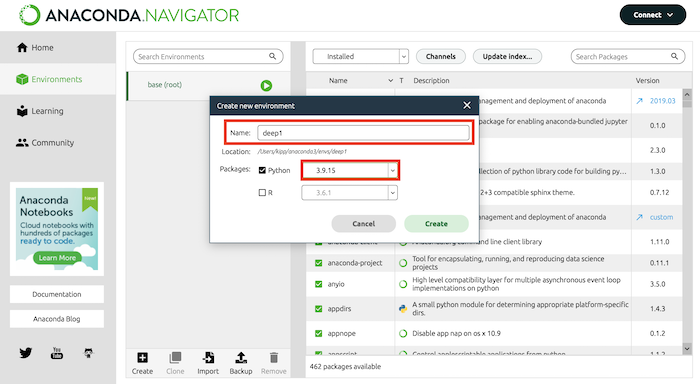Click the Environments cube icon
Screen dimensions: 700x384
pos(22,79)
